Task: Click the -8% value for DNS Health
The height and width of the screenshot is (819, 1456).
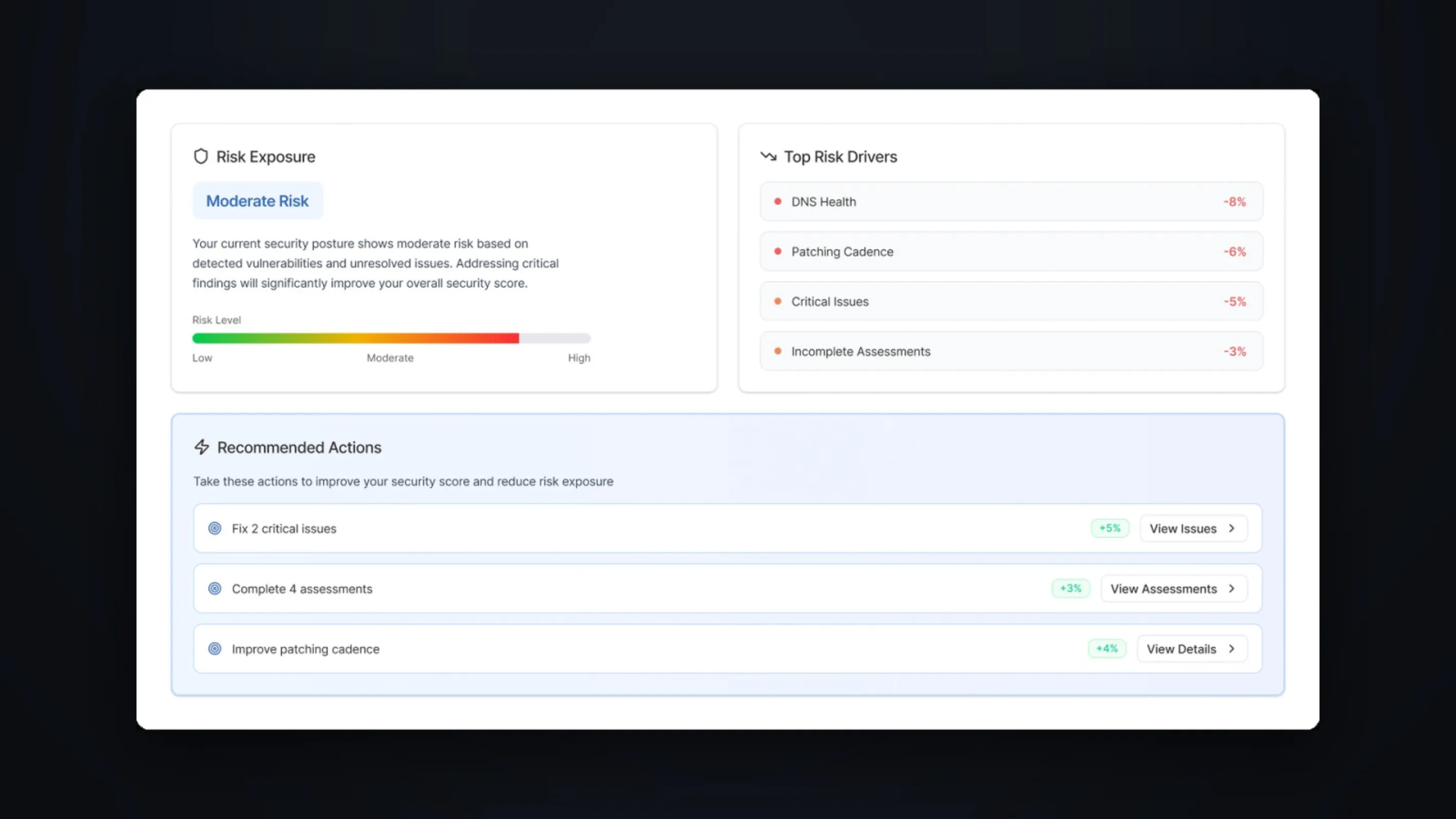Action: 1234,202
